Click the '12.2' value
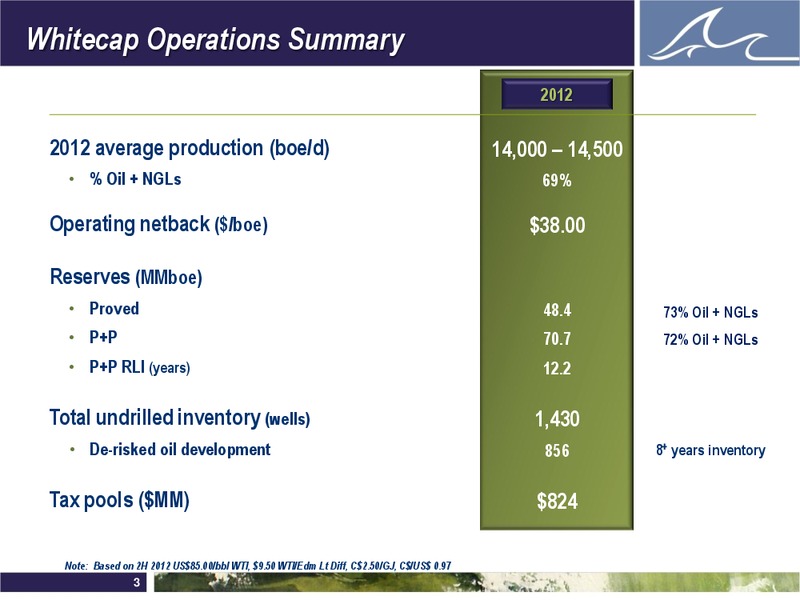The width and height of the screenshot is (800, 600). 557,368
